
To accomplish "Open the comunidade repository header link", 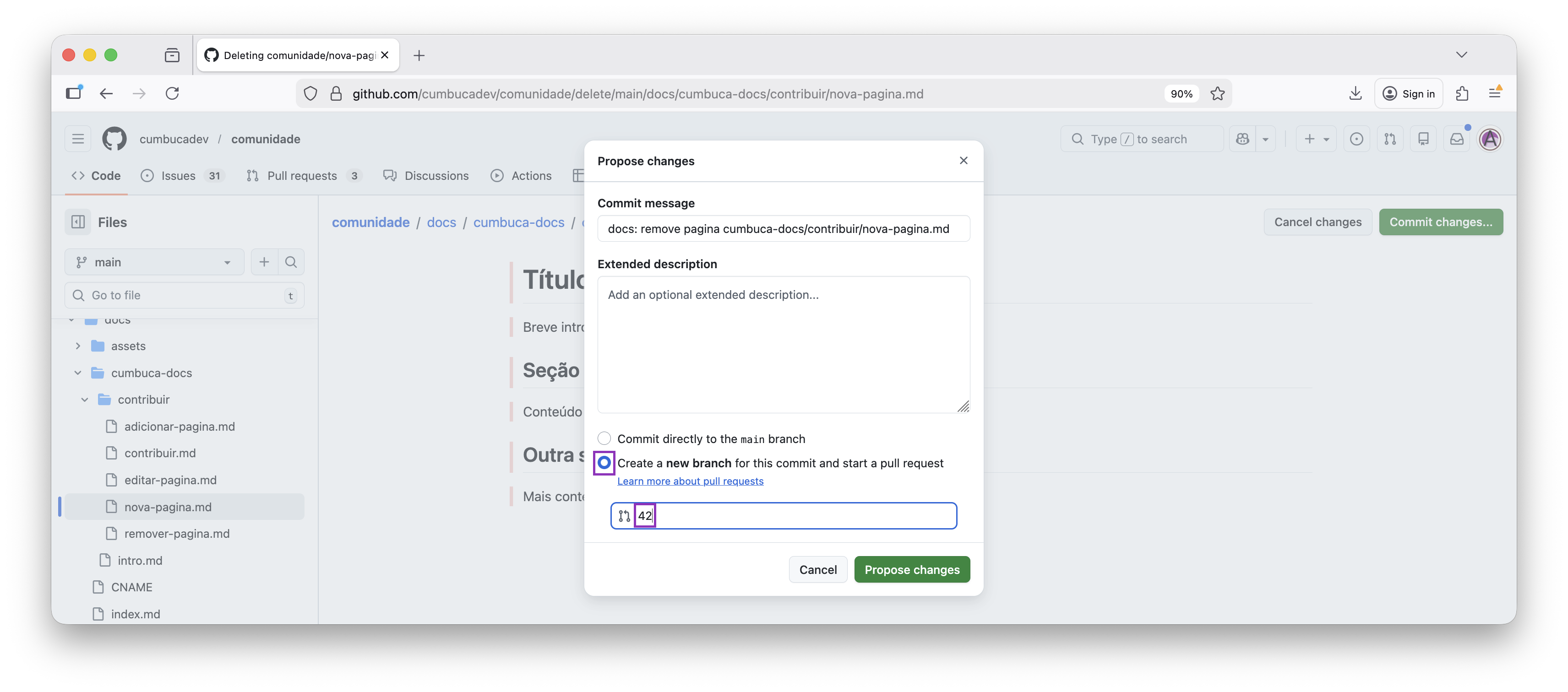I will [266, 139].
